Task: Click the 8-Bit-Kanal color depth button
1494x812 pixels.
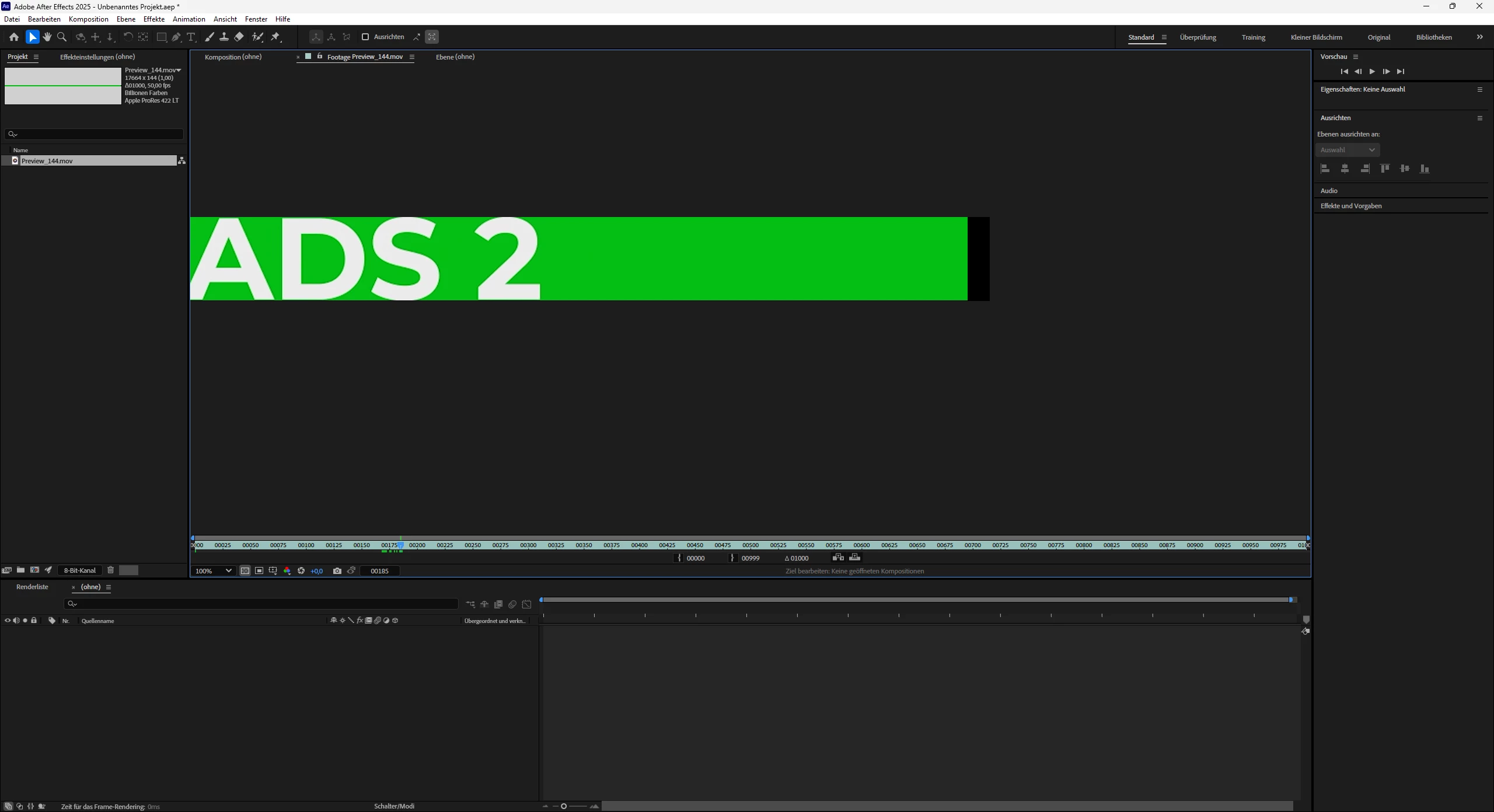Action: [x=79, y=570]
